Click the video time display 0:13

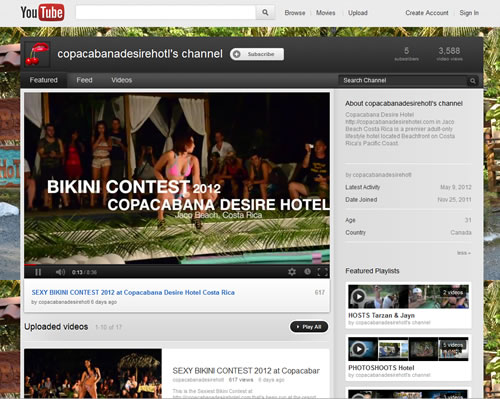point(84,272)
